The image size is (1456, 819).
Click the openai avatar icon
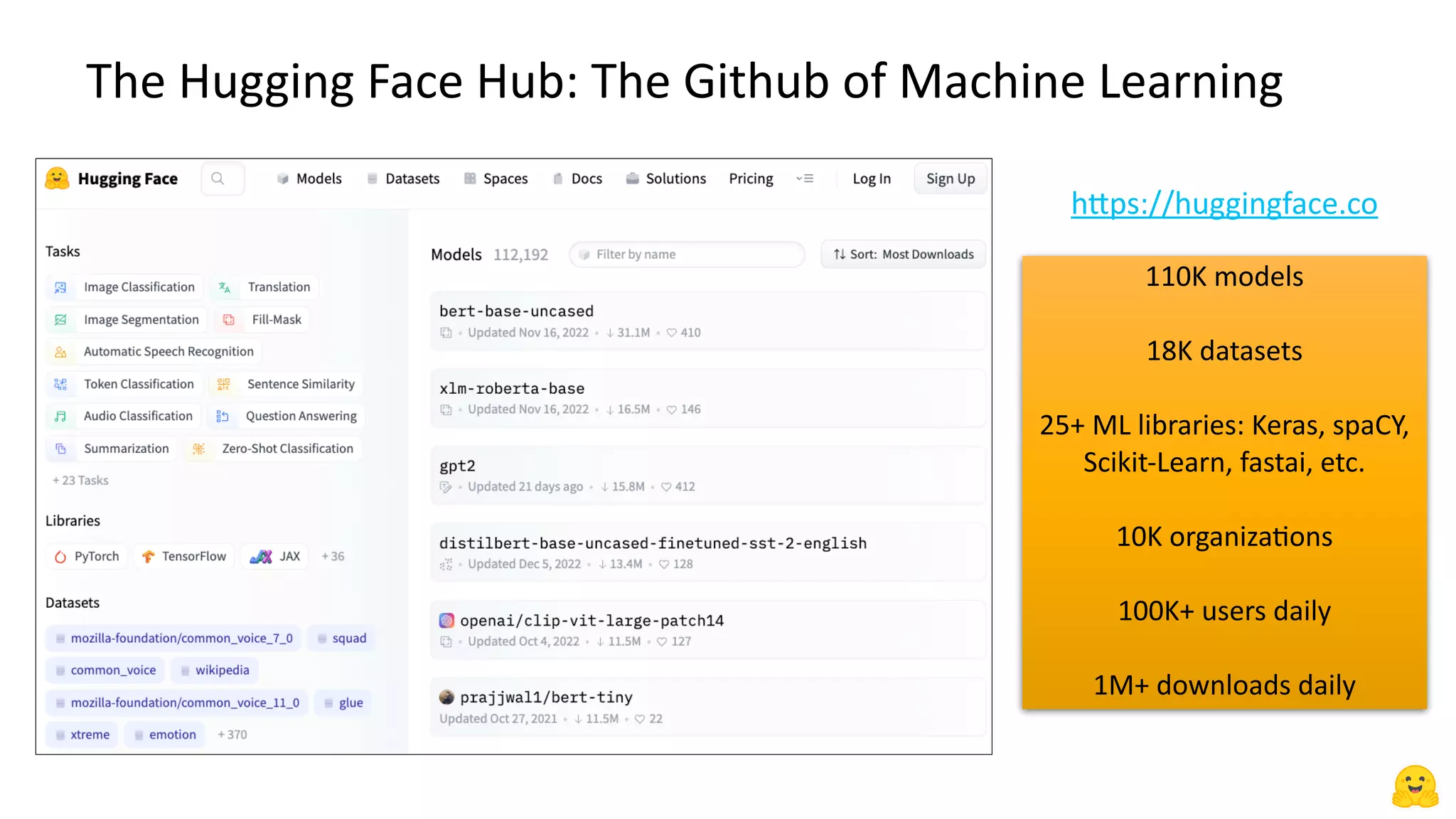pyautogui.click(x=446, y=621)
